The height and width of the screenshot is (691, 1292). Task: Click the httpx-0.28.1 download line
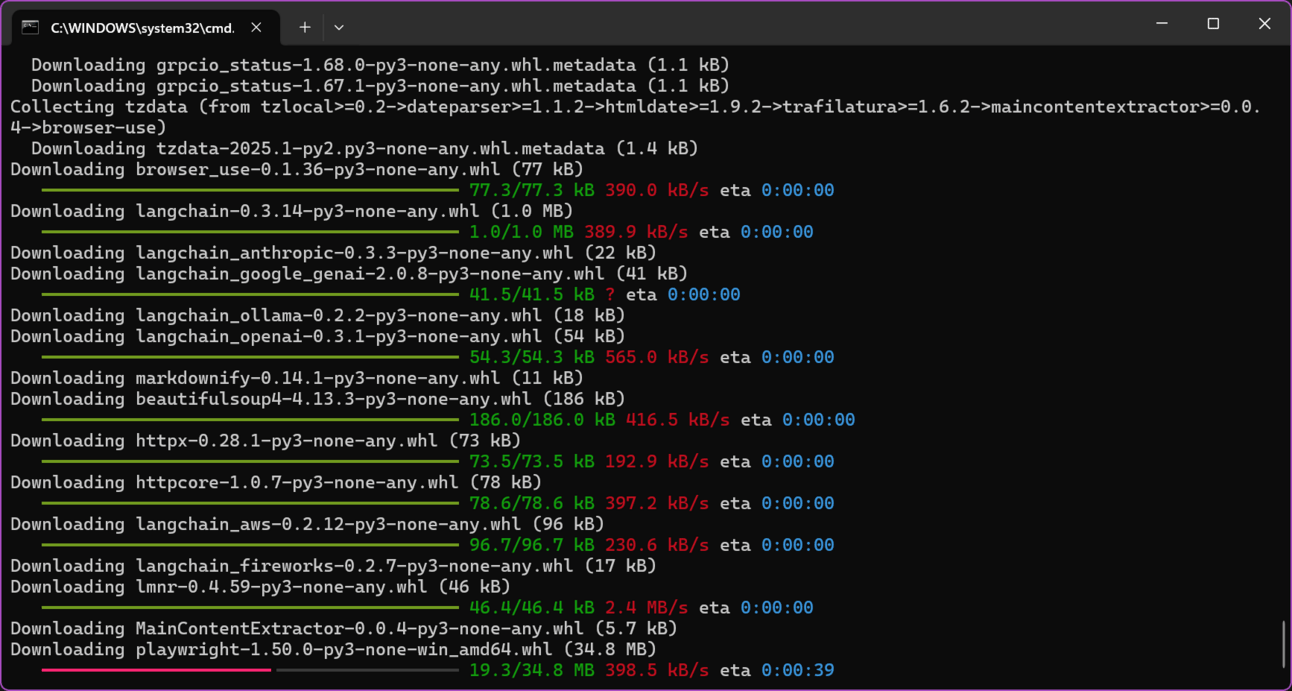click(266, 440)
